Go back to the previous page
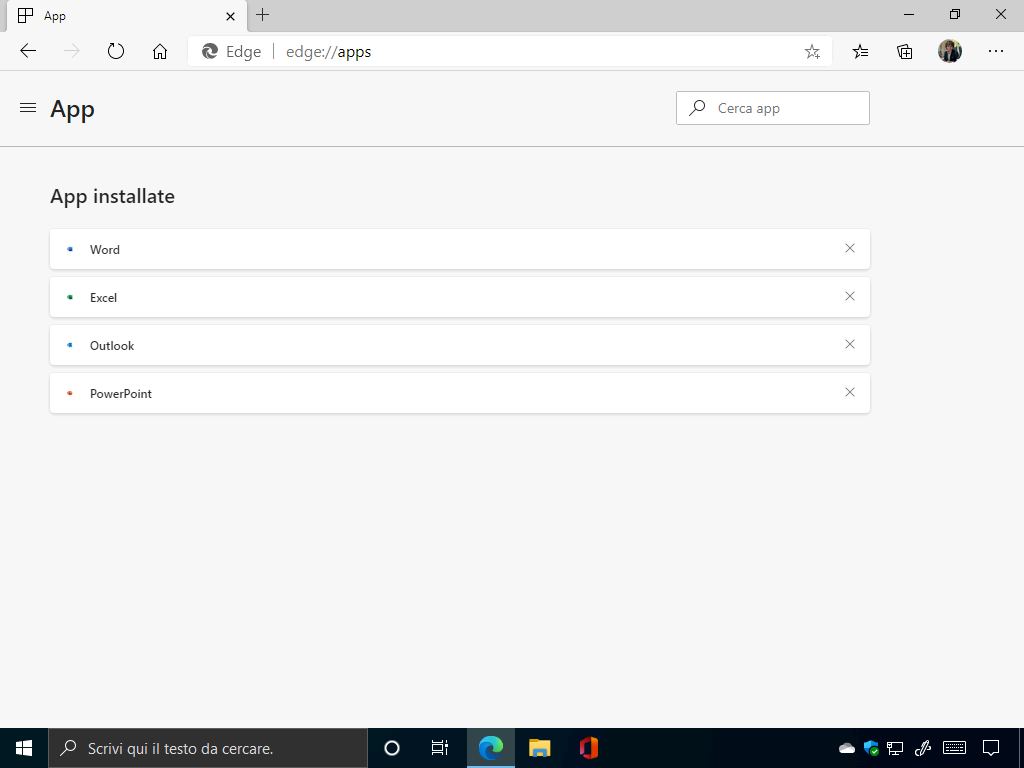 (x=28, y=51)
